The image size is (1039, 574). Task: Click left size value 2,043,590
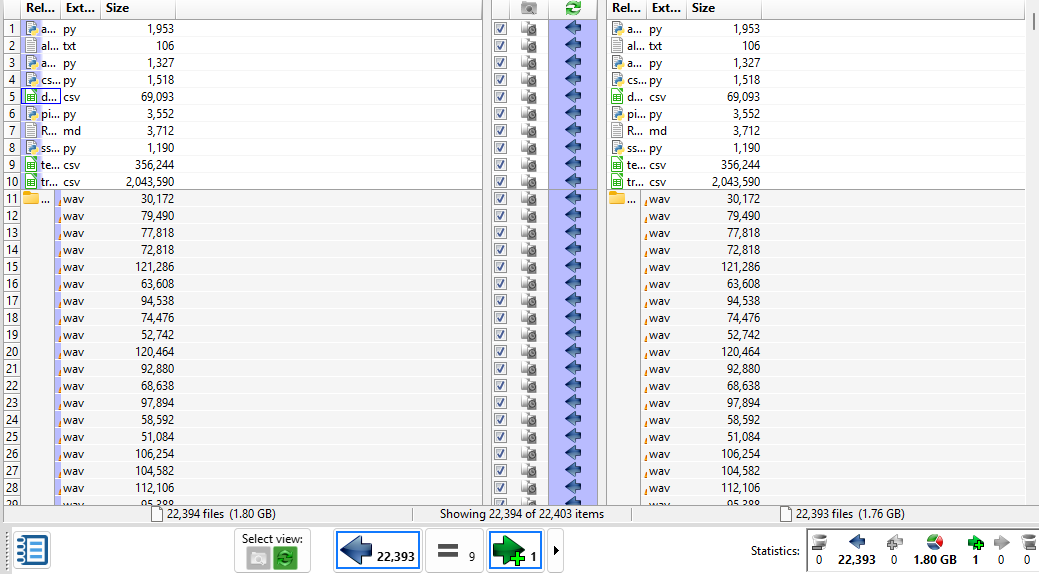150,182
